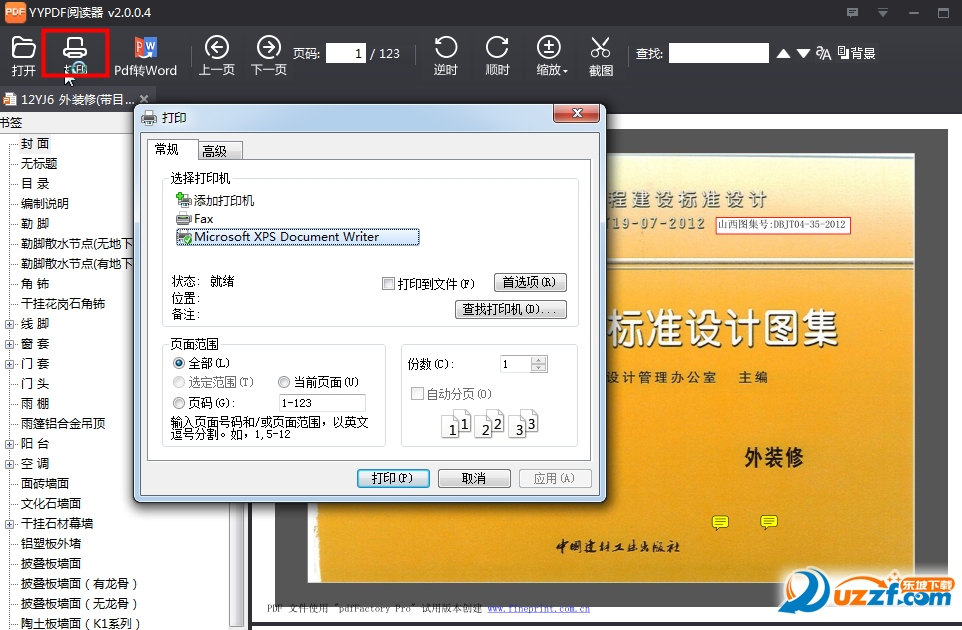Open the 雨篷铝合金吊顶 bookmark
The height and width of the screenshot is (630, 962).
click(x=63, y=423)
